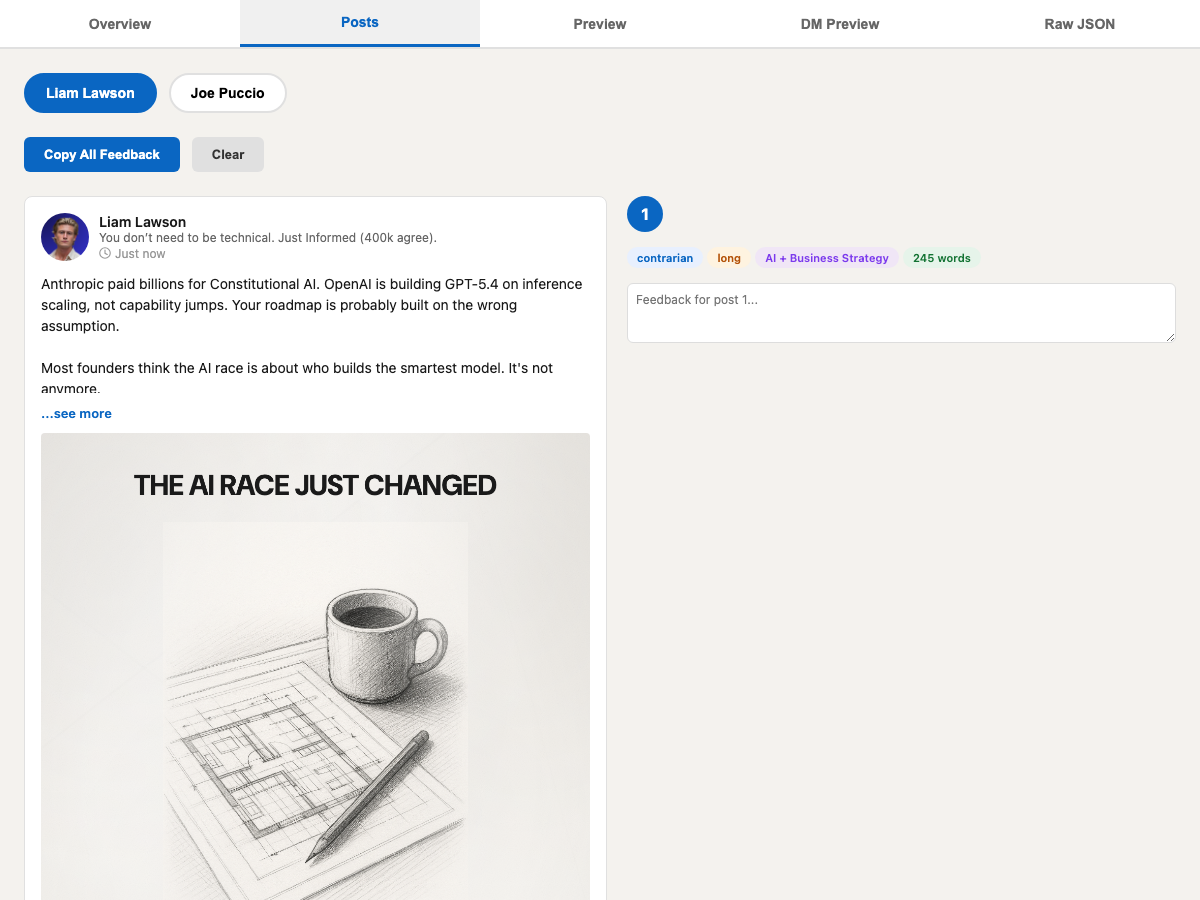
Task: Click the 245 words badge
Action: [x=941, y=258]
